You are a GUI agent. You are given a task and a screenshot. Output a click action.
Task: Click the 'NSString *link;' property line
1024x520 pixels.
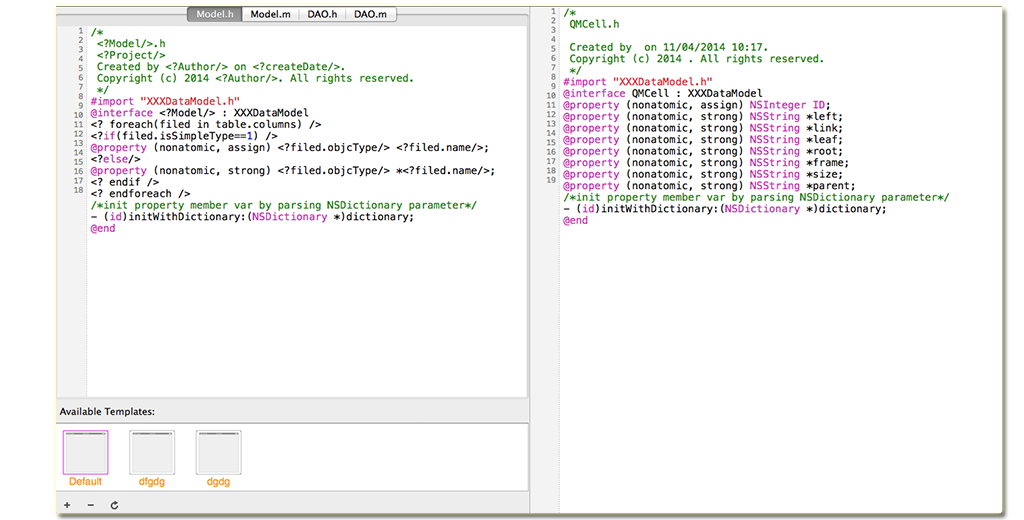click(703, 128)
